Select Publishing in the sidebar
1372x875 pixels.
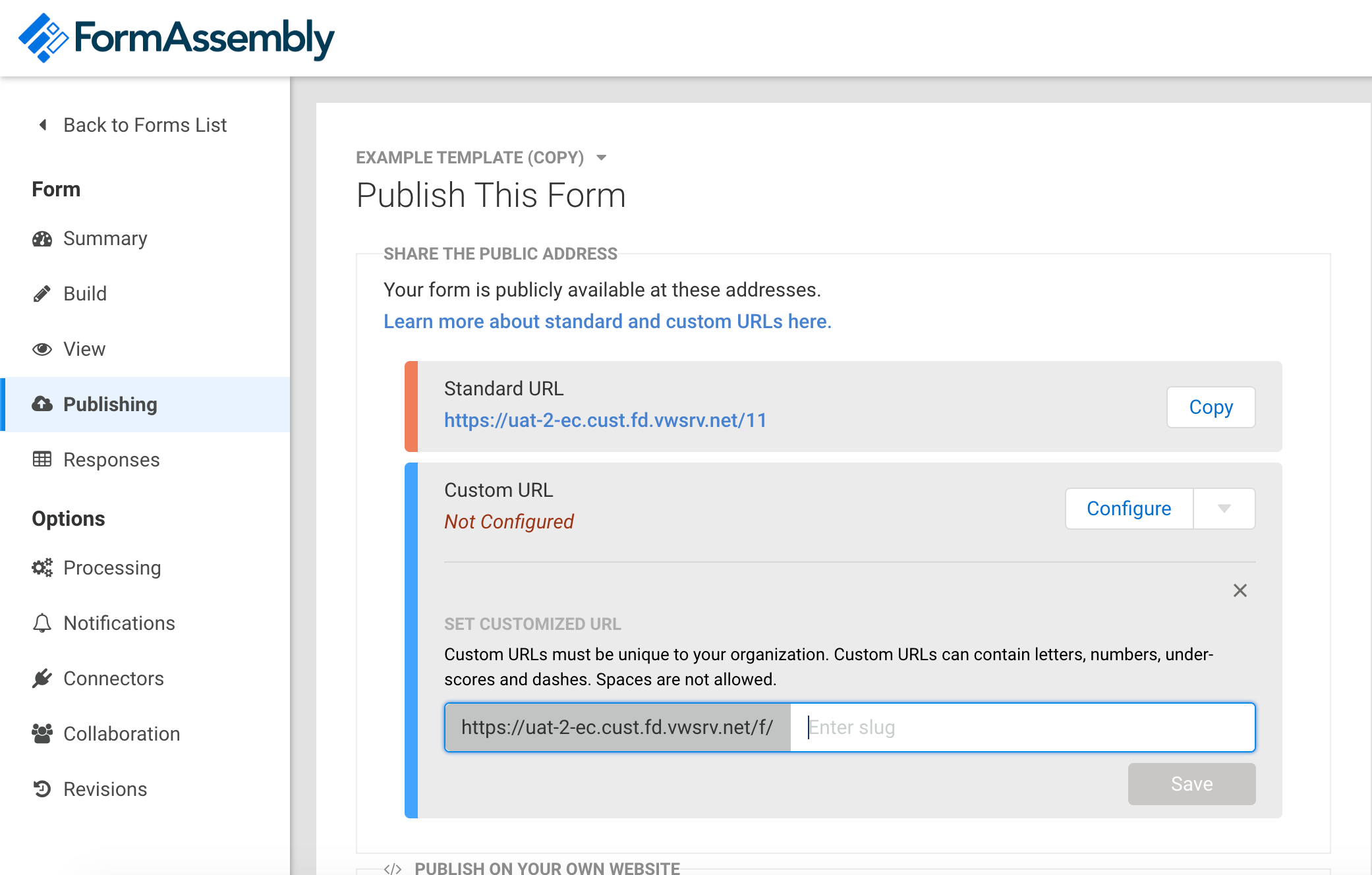[x=146, y=405]
